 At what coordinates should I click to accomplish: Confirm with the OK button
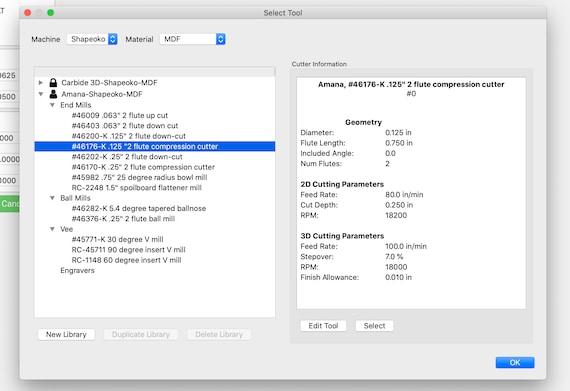point(515,363)
